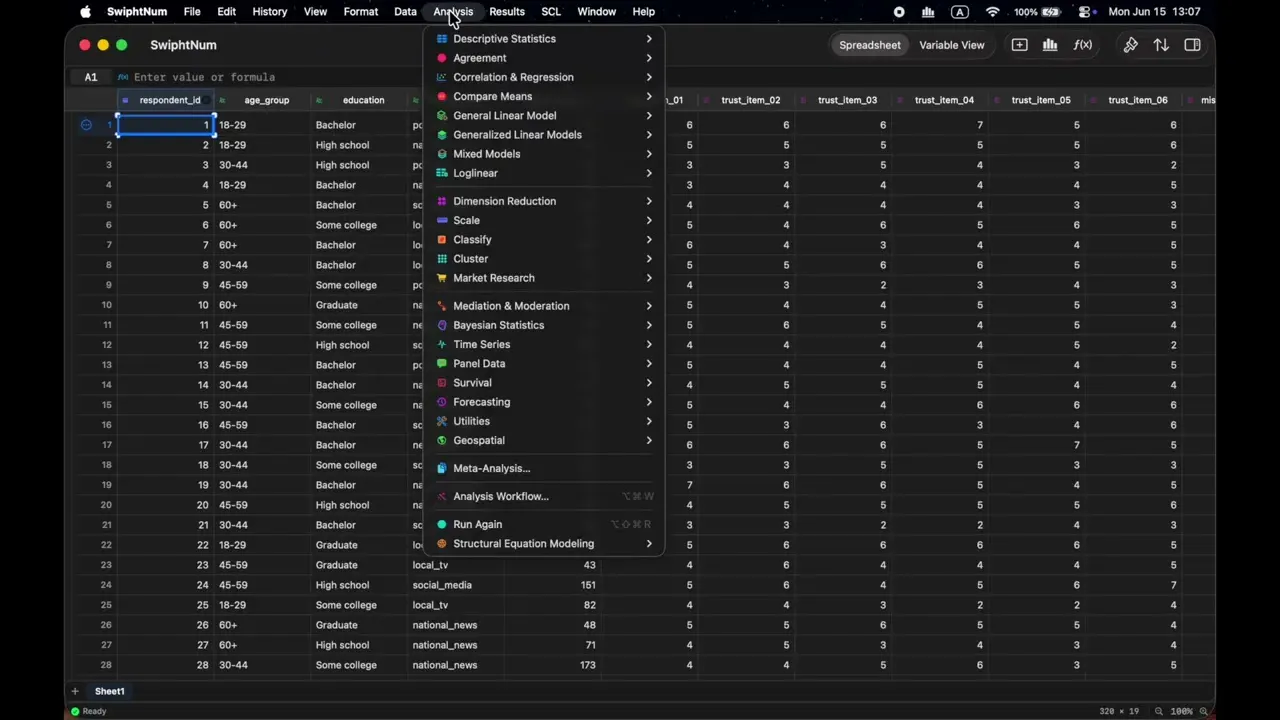Click the Geospatial globe icon
1280x720 pixels.
(442, 440)
